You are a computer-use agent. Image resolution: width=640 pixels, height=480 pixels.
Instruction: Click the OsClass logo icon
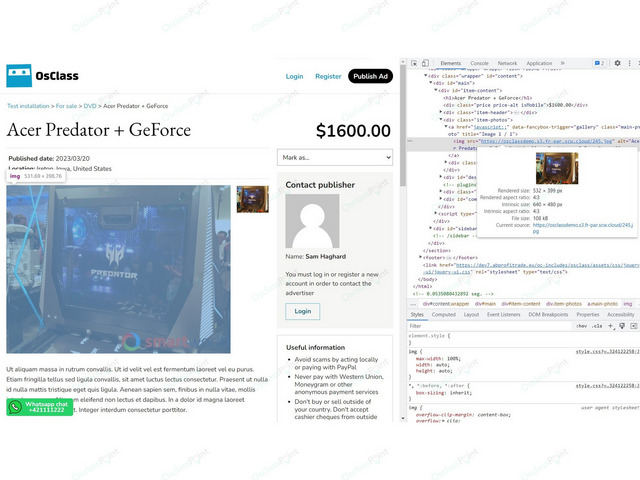[x=19, y=76]
